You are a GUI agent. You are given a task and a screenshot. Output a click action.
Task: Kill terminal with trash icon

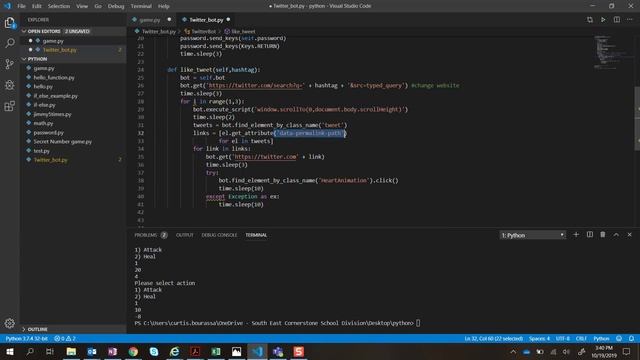(603, 235)
